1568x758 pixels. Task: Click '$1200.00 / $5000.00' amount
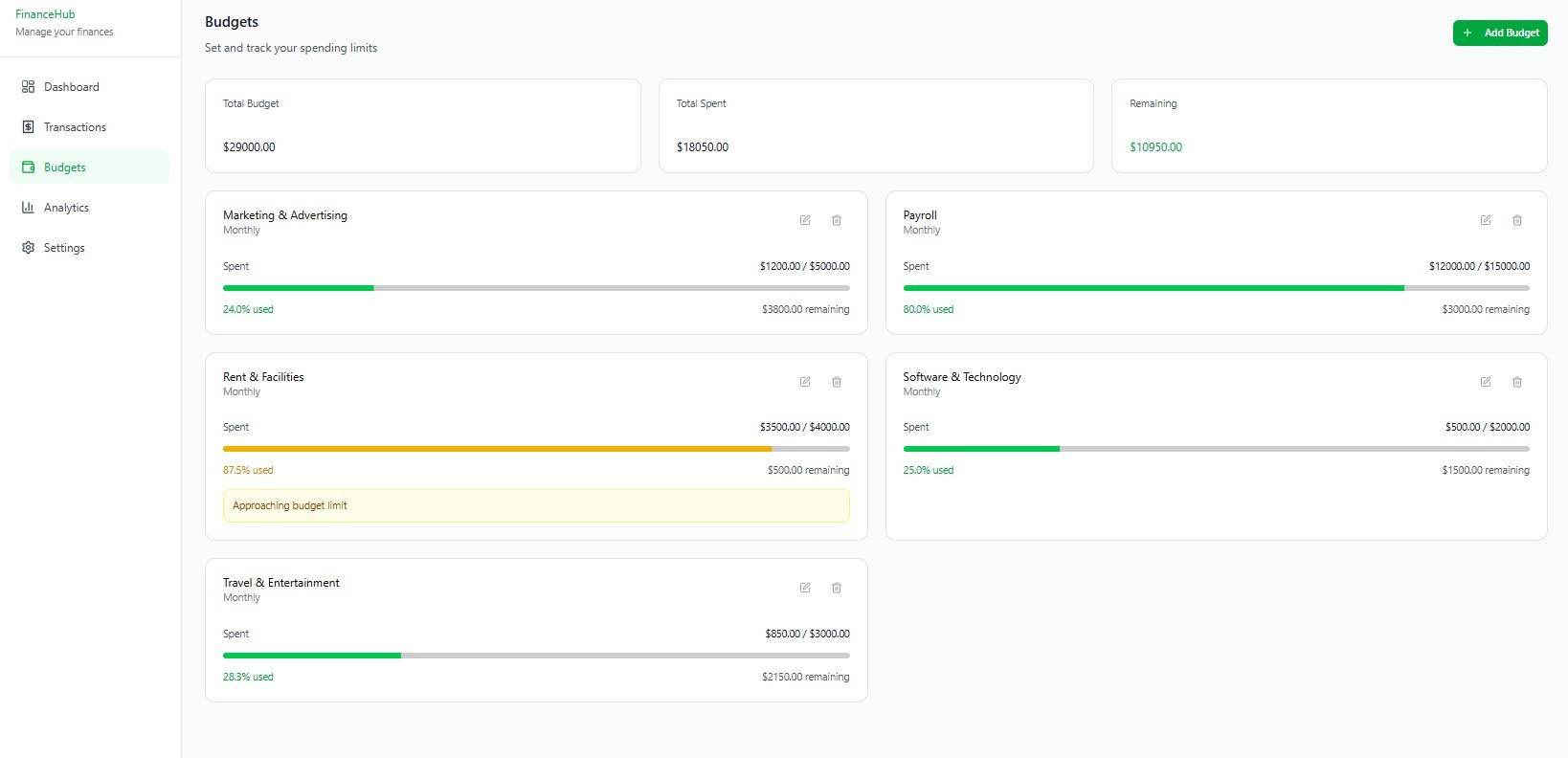pyautogui.click(x=805, y=266)
